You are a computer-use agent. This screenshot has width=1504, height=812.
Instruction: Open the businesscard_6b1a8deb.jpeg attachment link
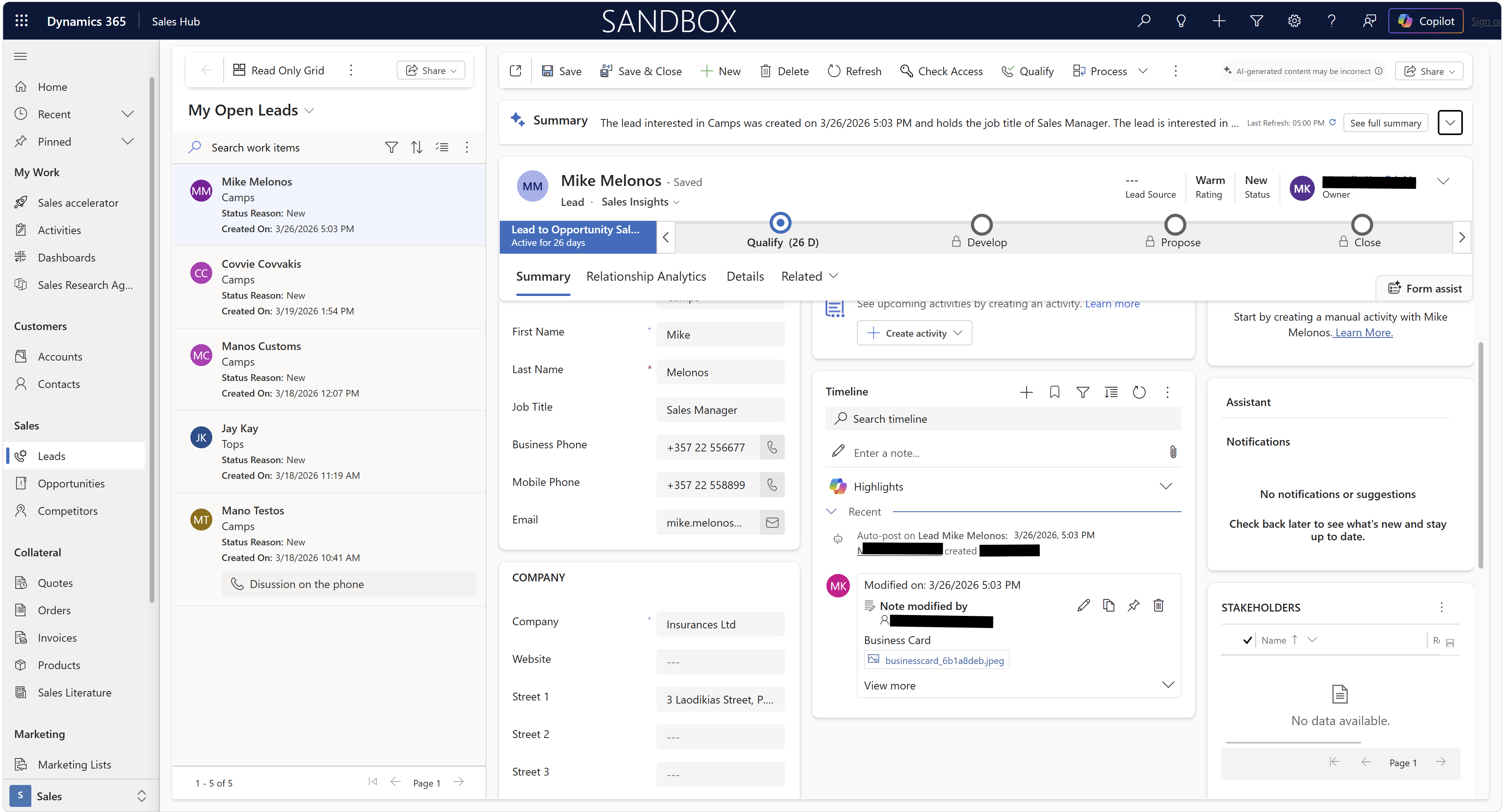coord(944,660)
